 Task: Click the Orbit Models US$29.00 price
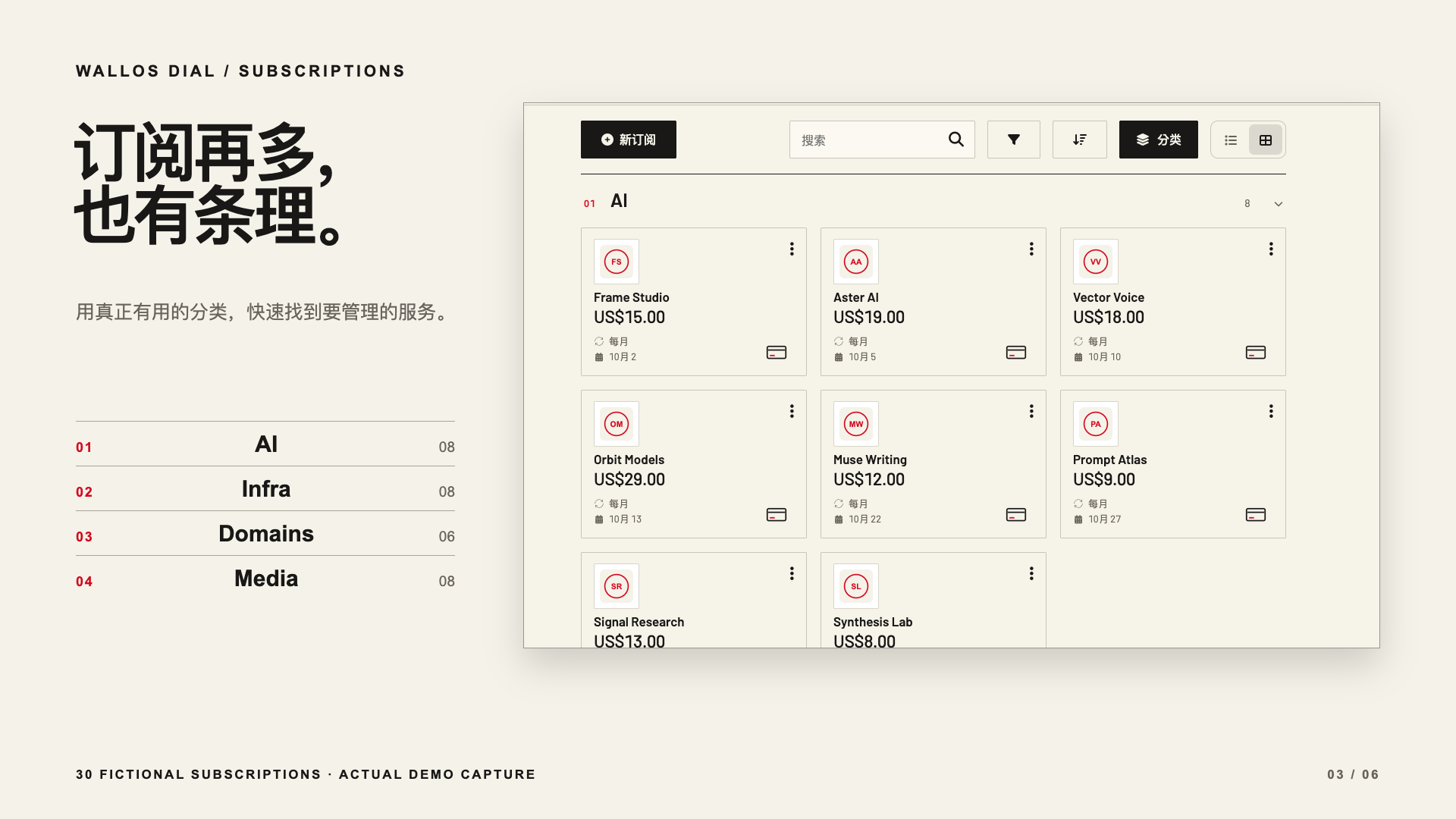629,479
